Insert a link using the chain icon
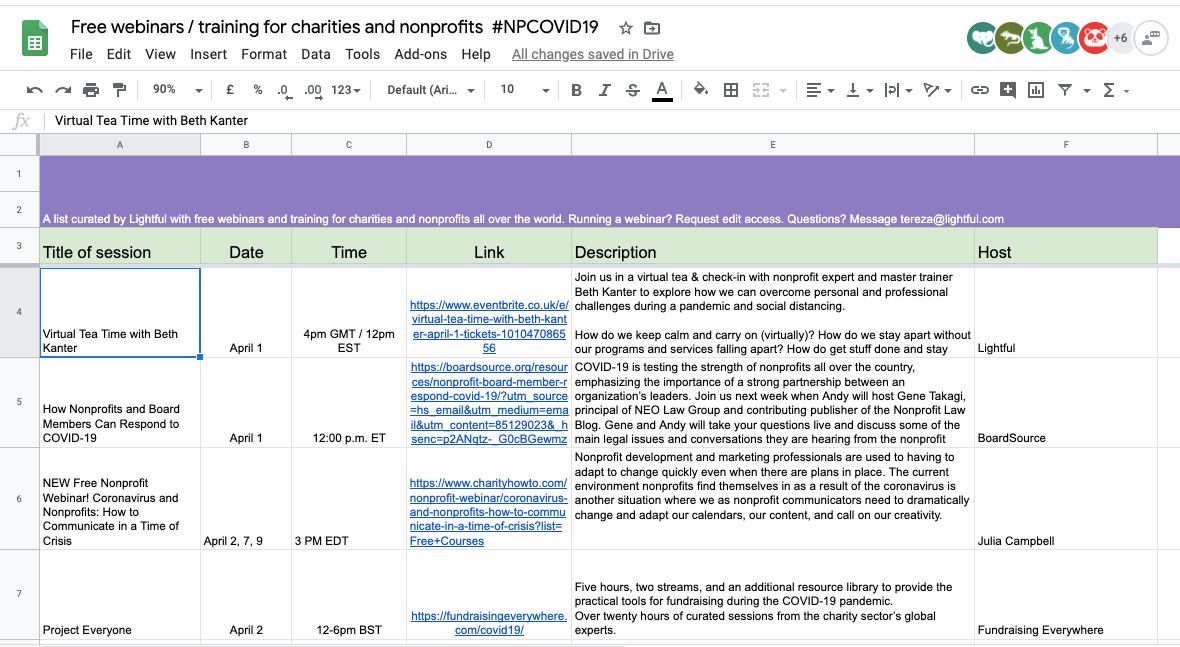The width and height of the screenshot is (1180, 647). (979, 90)
